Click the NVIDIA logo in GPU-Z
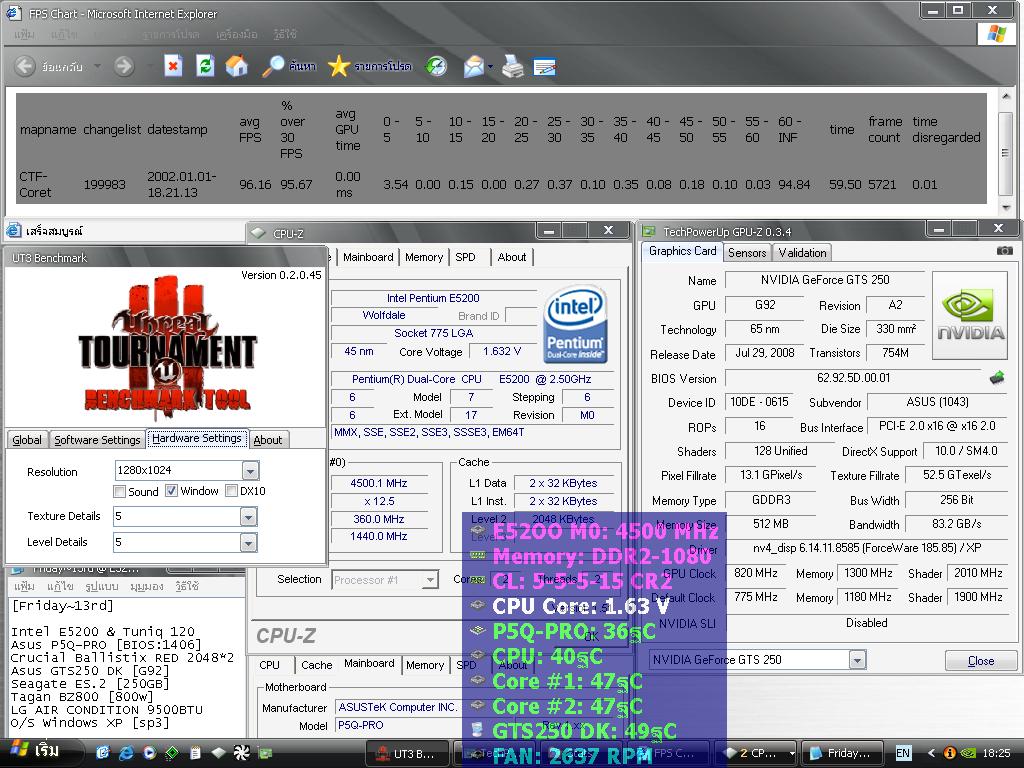This screenshot has width=1024, height=768. pyautogui.click(x=970, y=316)
